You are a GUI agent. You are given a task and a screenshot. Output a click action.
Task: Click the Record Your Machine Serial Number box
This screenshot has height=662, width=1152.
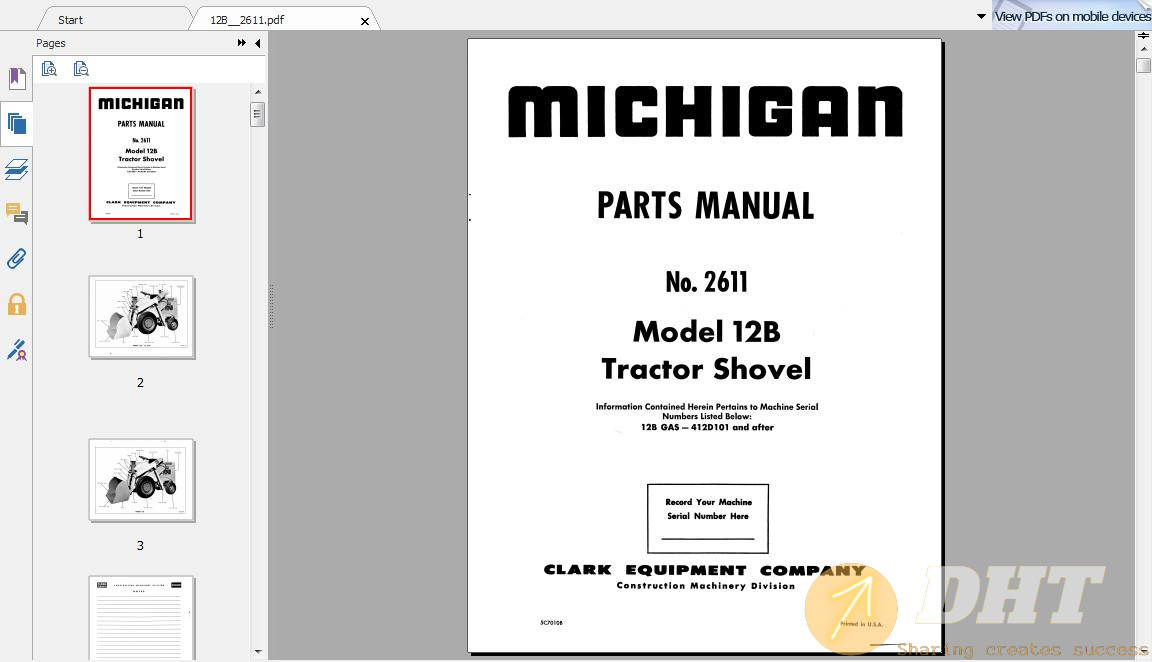coord(708,519)
